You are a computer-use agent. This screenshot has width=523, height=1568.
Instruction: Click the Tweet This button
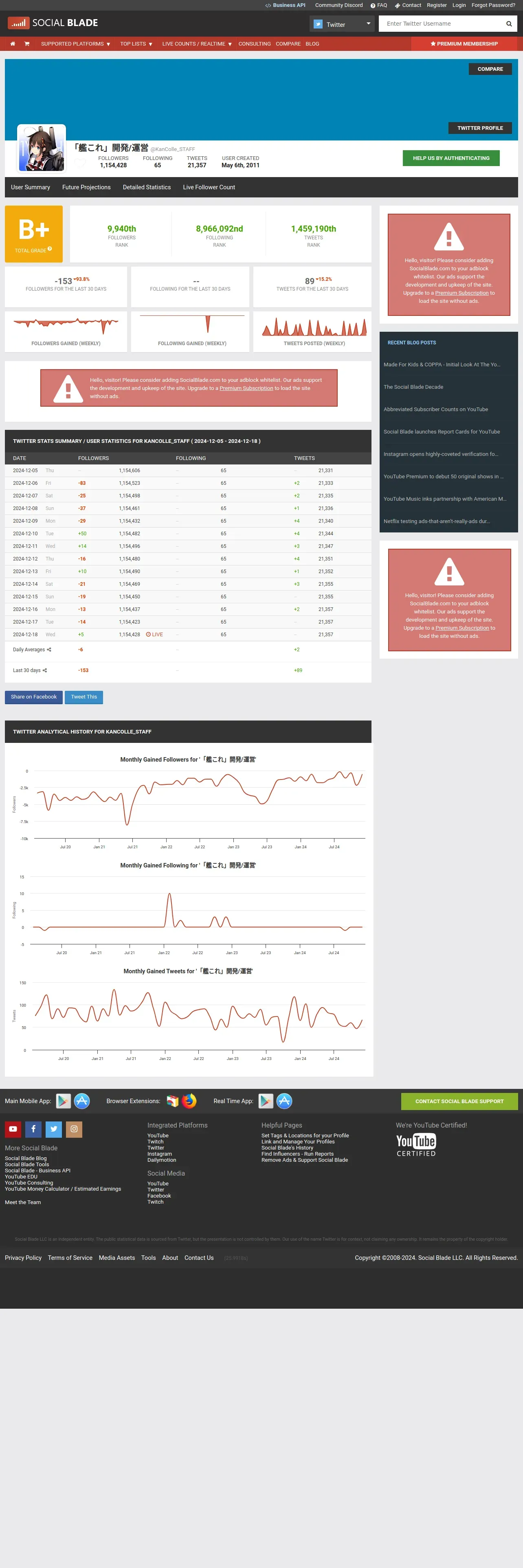click(84, 697)
